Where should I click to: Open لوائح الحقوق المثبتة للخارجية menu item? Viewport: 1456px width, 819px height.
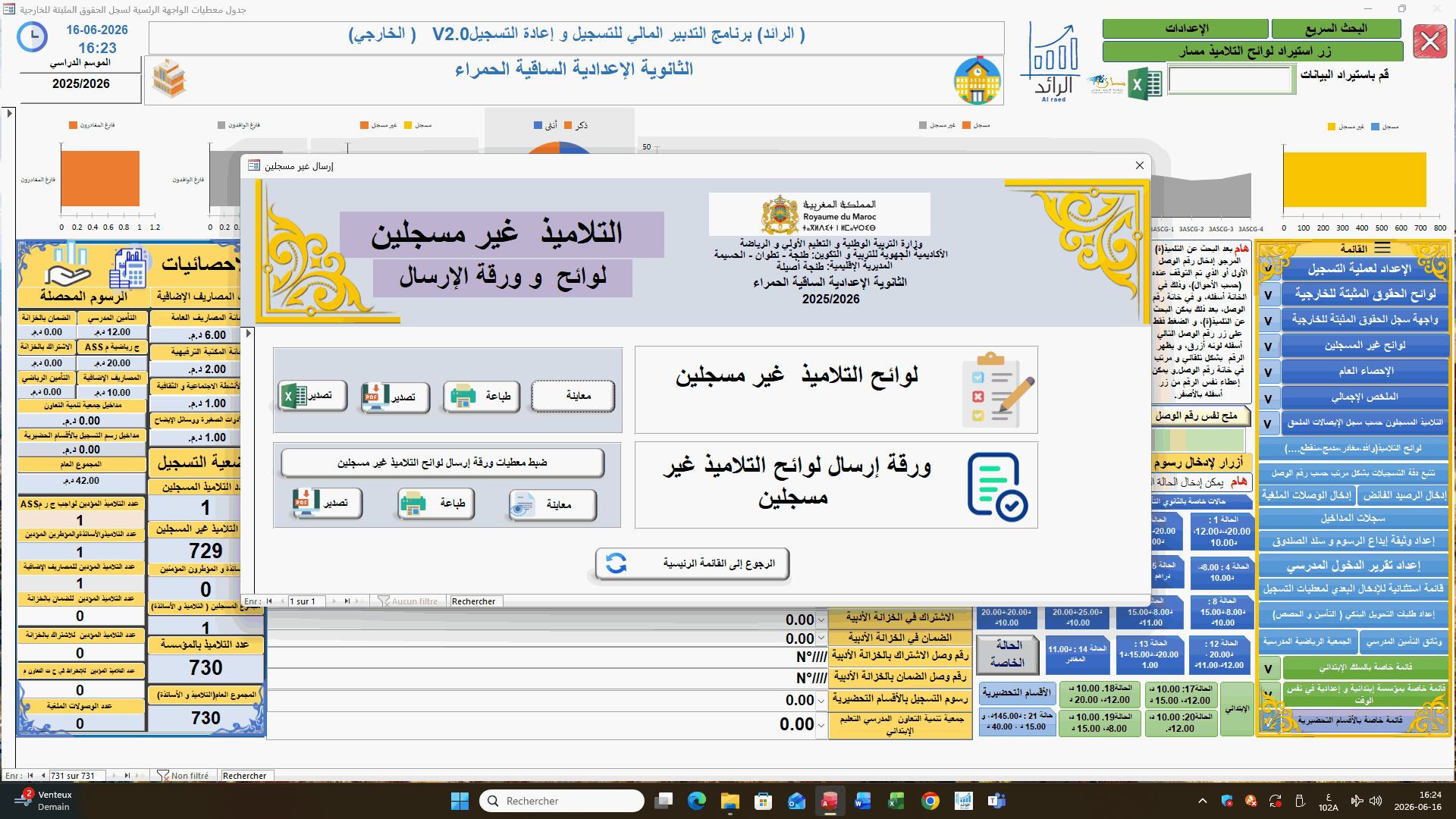1364,293
